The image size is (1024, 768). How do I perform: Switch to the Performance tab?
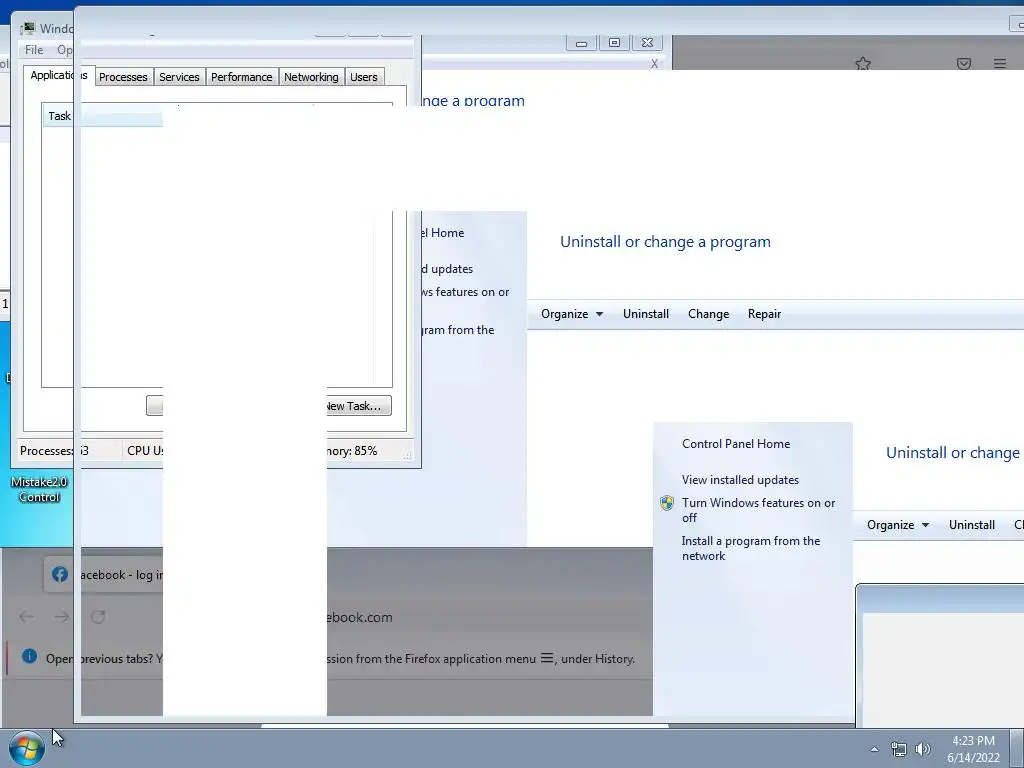[x=242, y=76]
